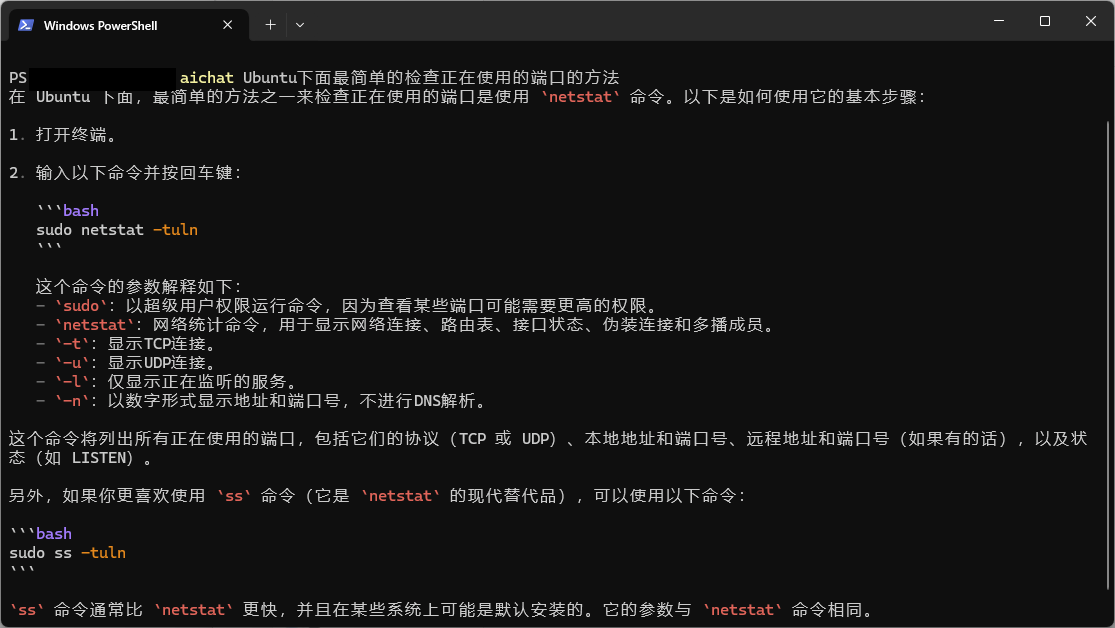Click the 'PS' prompt text
Image resolution: width=1115 pixels, height=628 pixels.
[18, 78]
